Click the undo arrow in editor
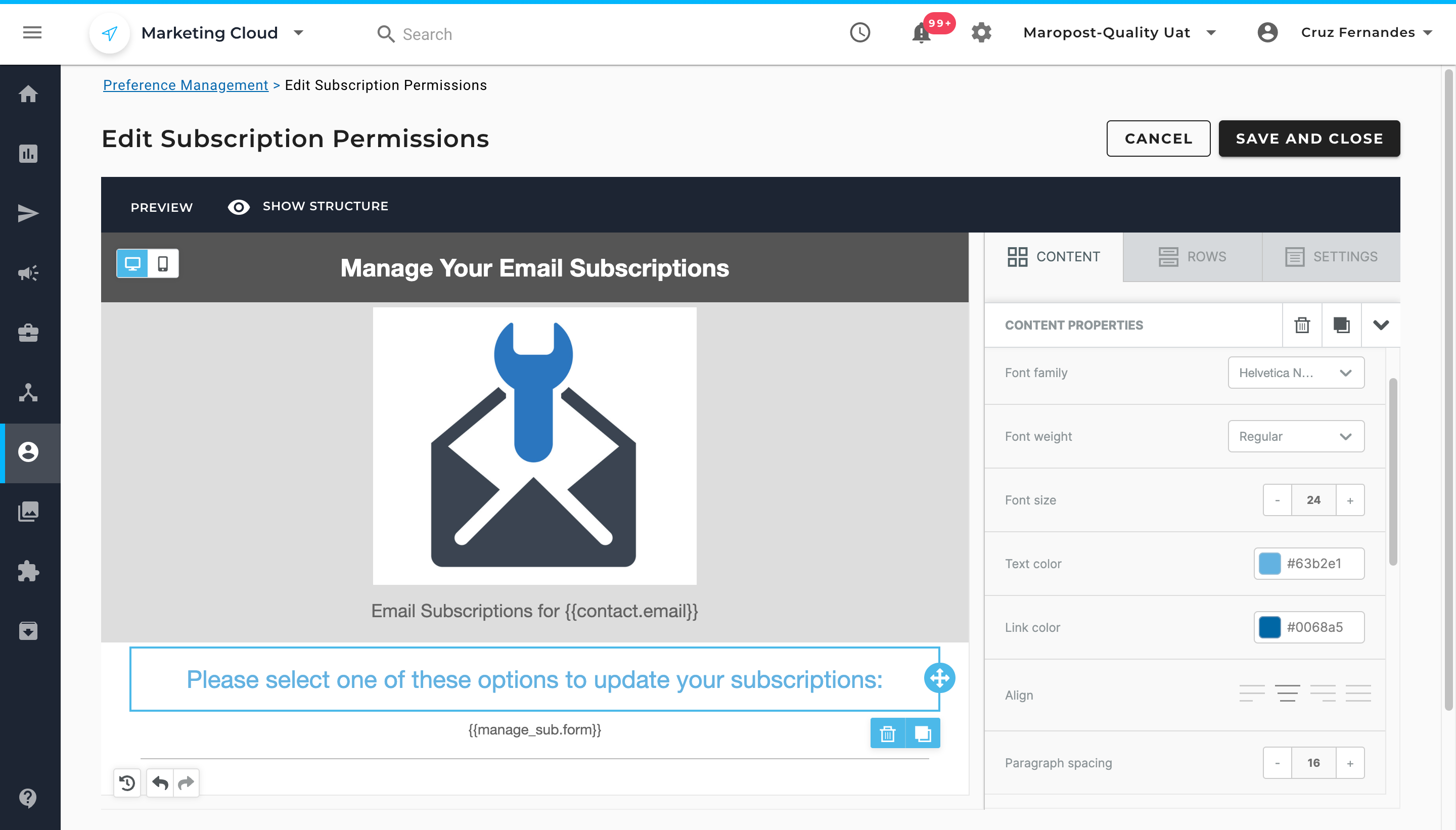The height and width of the screenshot is (830, 1456). click(160, 782)
